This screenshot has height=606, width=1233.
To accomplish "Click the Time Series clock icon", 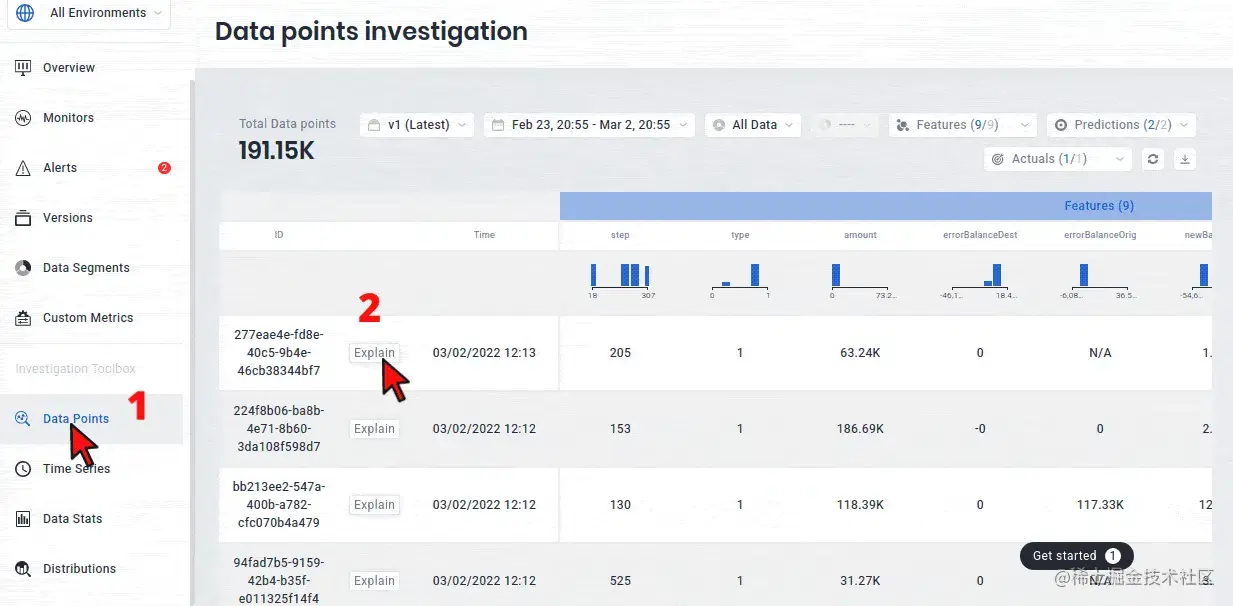I will (x=23, y=469).
